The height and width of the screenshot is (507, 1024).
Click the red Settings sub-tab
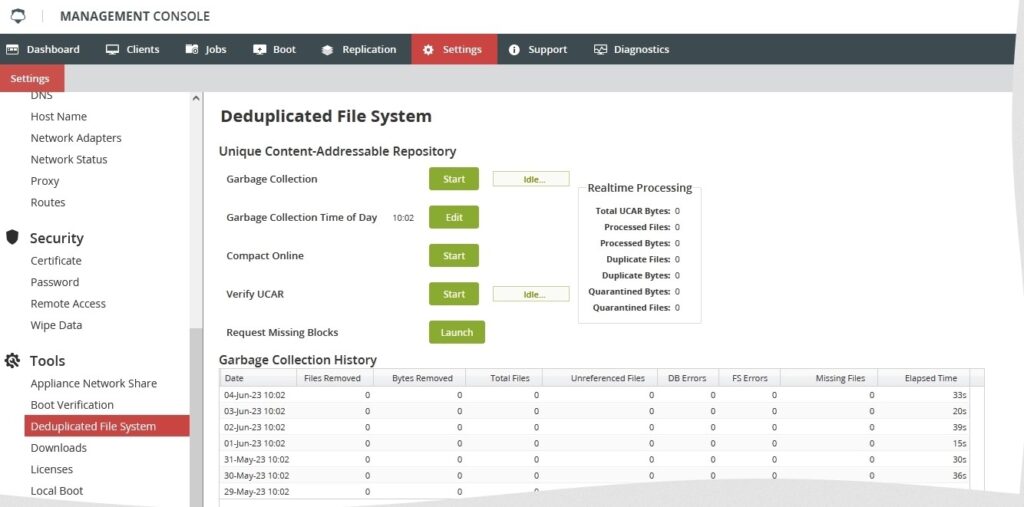pyautogui.click(x=31, y=78)
